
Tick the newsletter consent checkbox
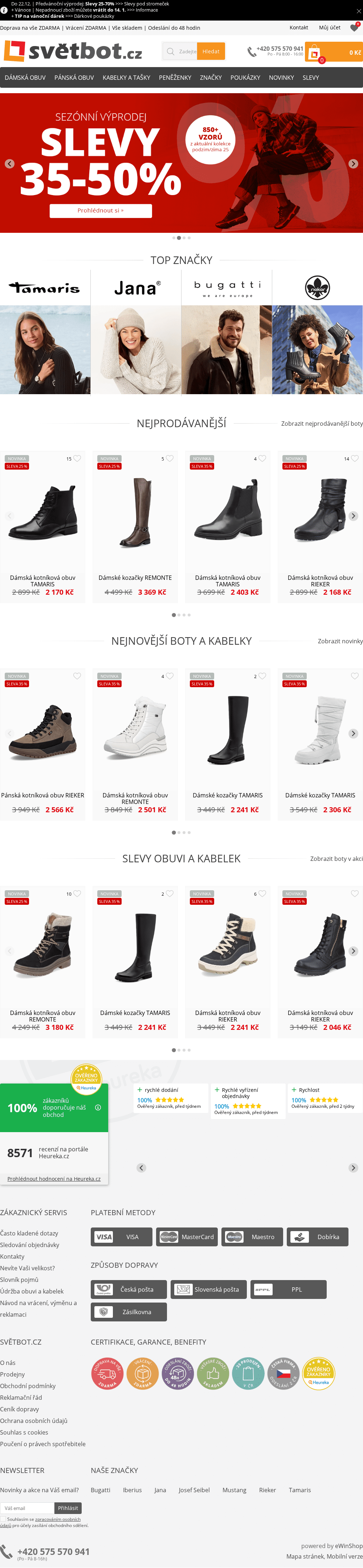[x=3, y=1519]
